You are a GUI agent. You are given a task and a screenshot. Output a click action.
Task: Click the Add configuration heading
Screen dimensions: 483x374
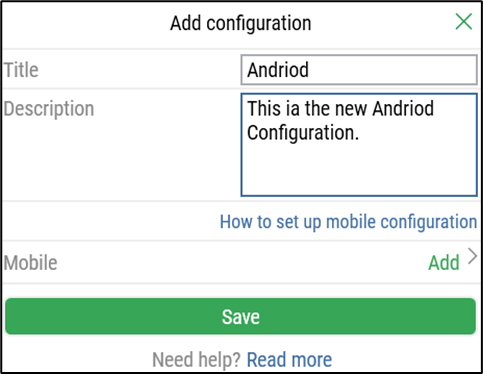point(241,23)
